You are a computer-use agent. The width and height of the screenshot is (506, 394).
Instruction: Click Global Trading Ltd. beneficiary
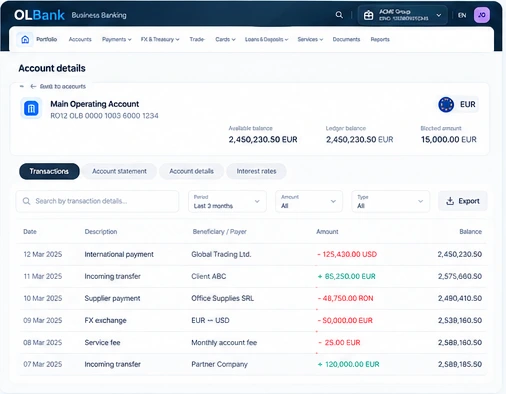221,254
